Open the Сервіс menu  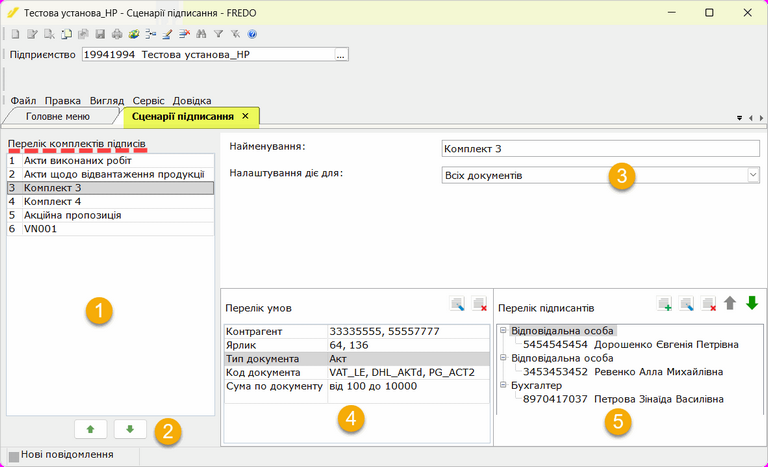[148, 100]
